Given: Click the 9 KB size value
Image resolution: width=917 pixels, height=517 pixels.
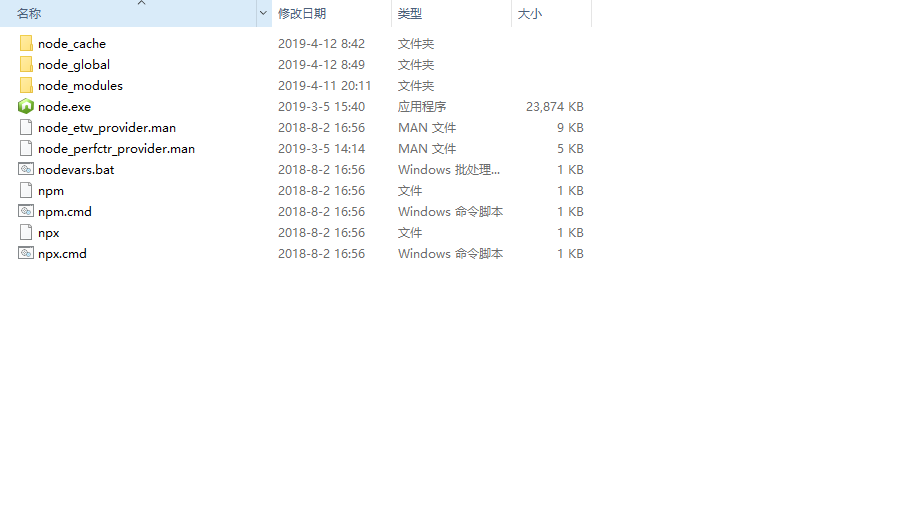Looking at the screenshot, I should [x=570, y=128].
